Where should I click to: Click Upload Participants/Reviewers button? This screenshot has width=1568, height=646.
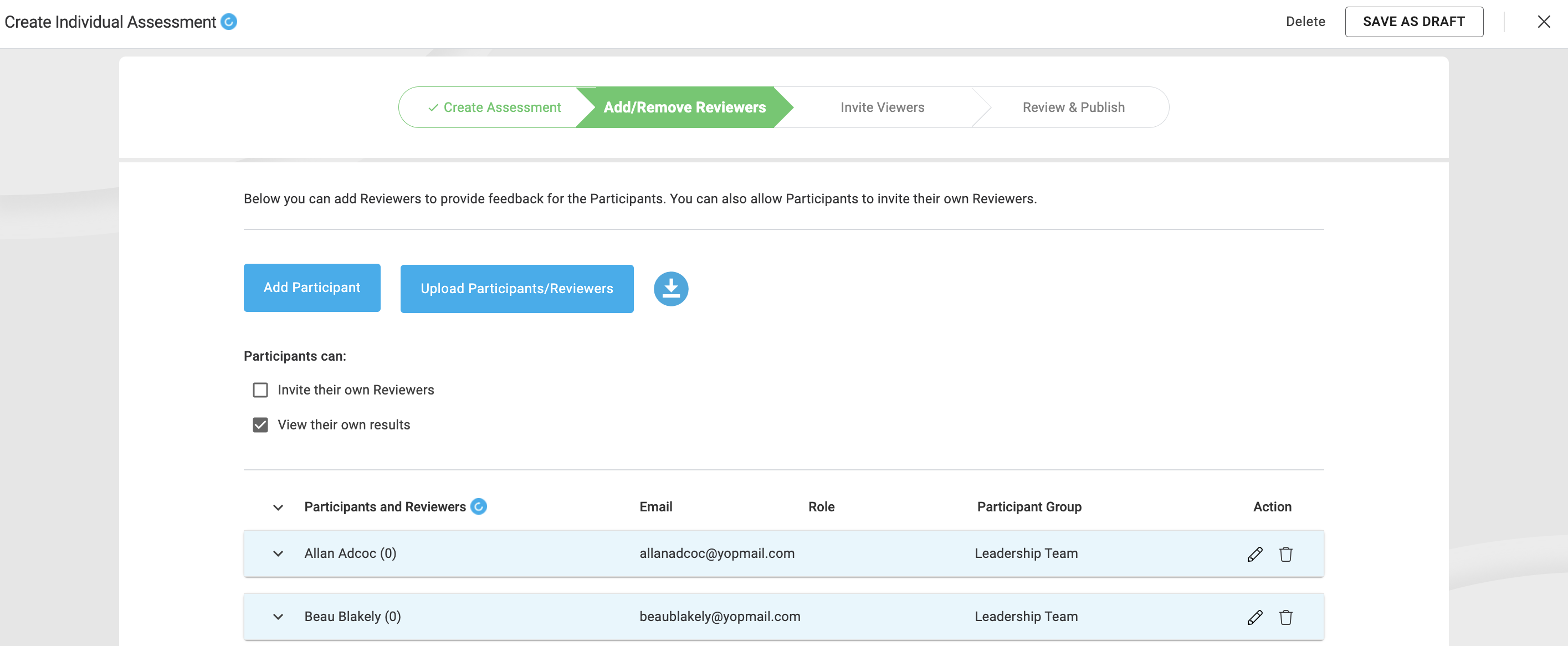pos(517,289)
